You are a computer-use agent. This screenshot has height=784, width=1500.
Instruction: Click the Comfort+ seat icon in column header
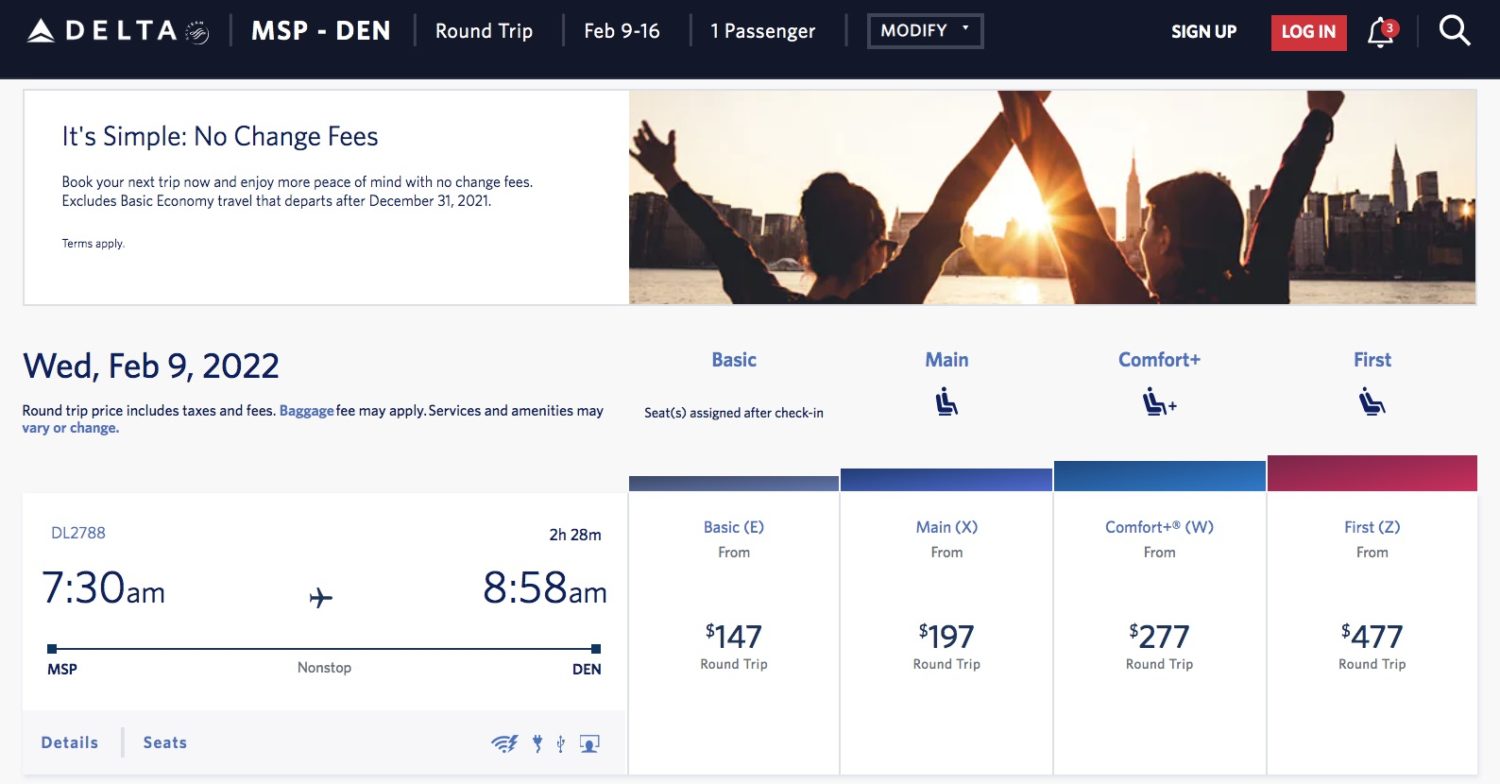click(x=1158, y=401)
